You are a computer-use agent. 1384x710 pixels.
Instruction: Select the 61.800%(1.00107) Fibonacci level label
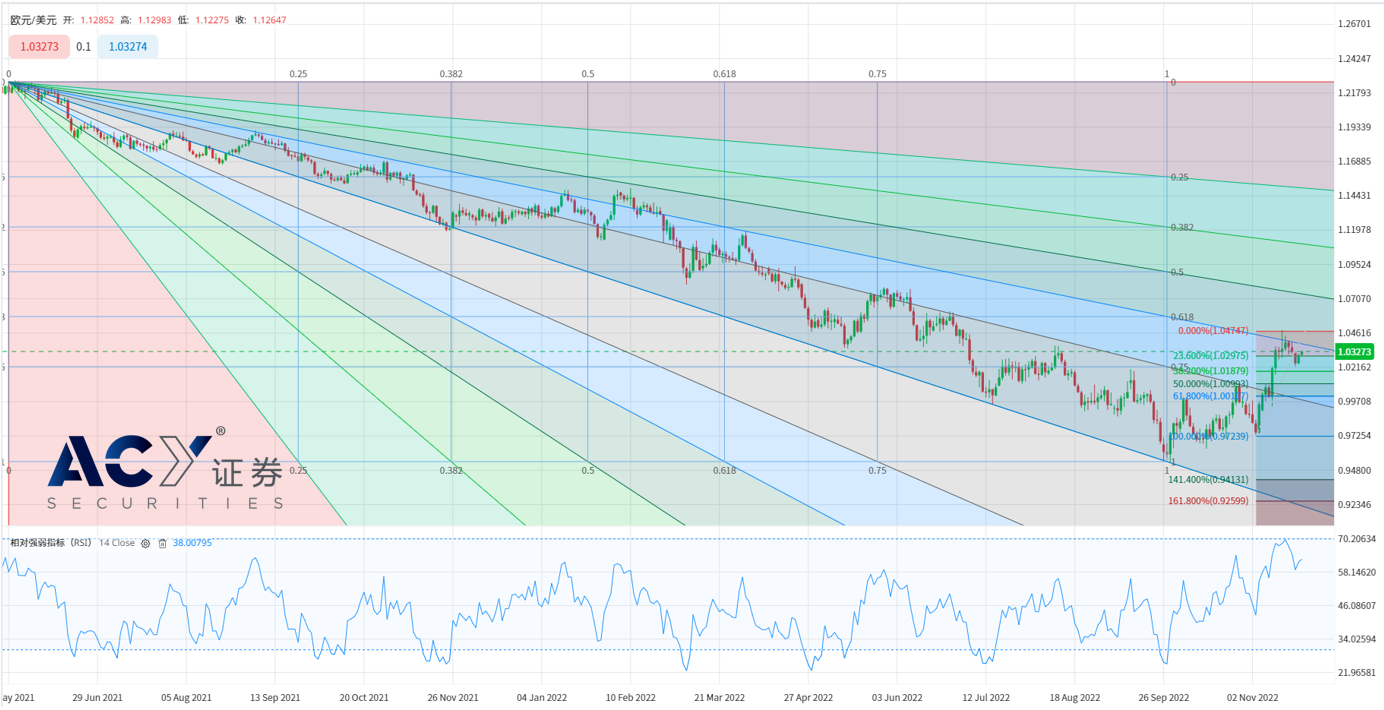tap(1211, 396)
